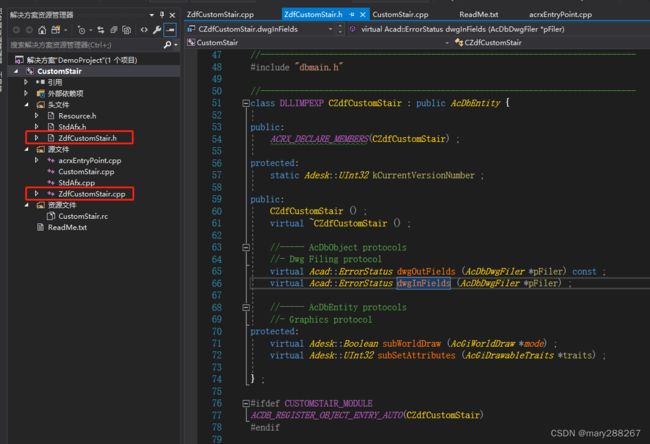650x444 pixels.
Task: Click the Solution Explorer search box
Action: (85, 45)
